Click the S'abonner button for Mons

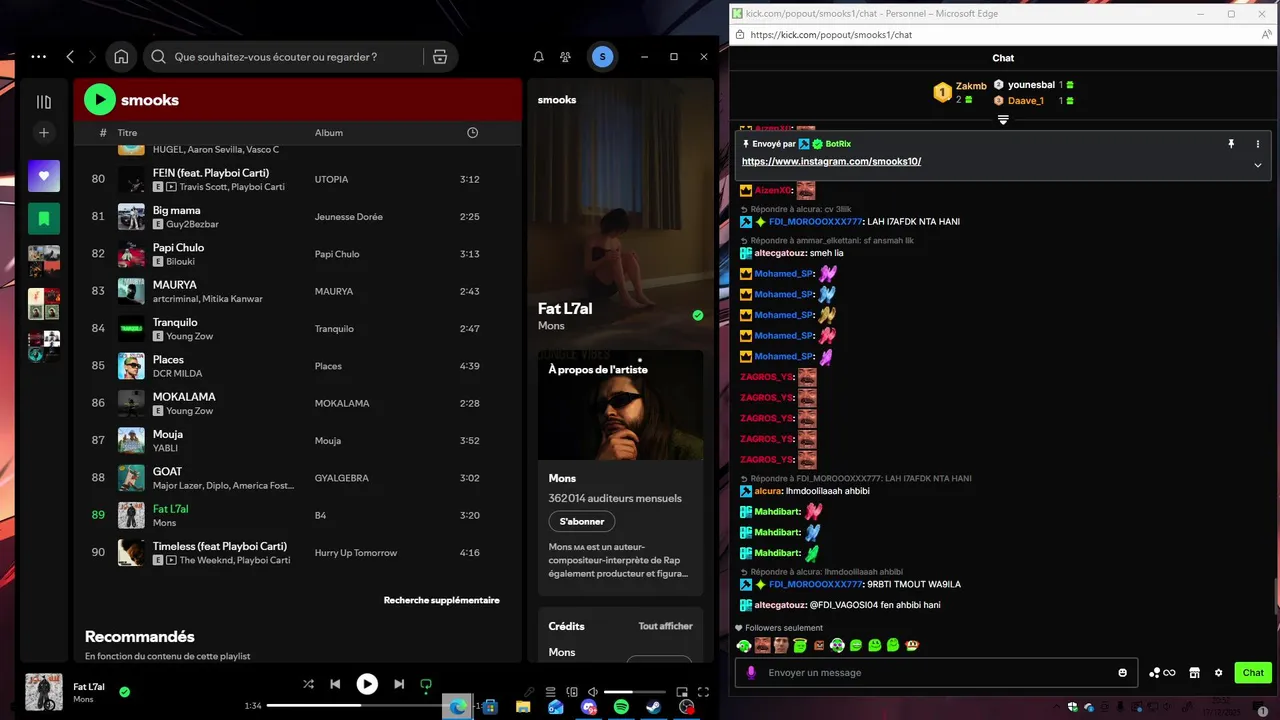[x=582, y=521]
